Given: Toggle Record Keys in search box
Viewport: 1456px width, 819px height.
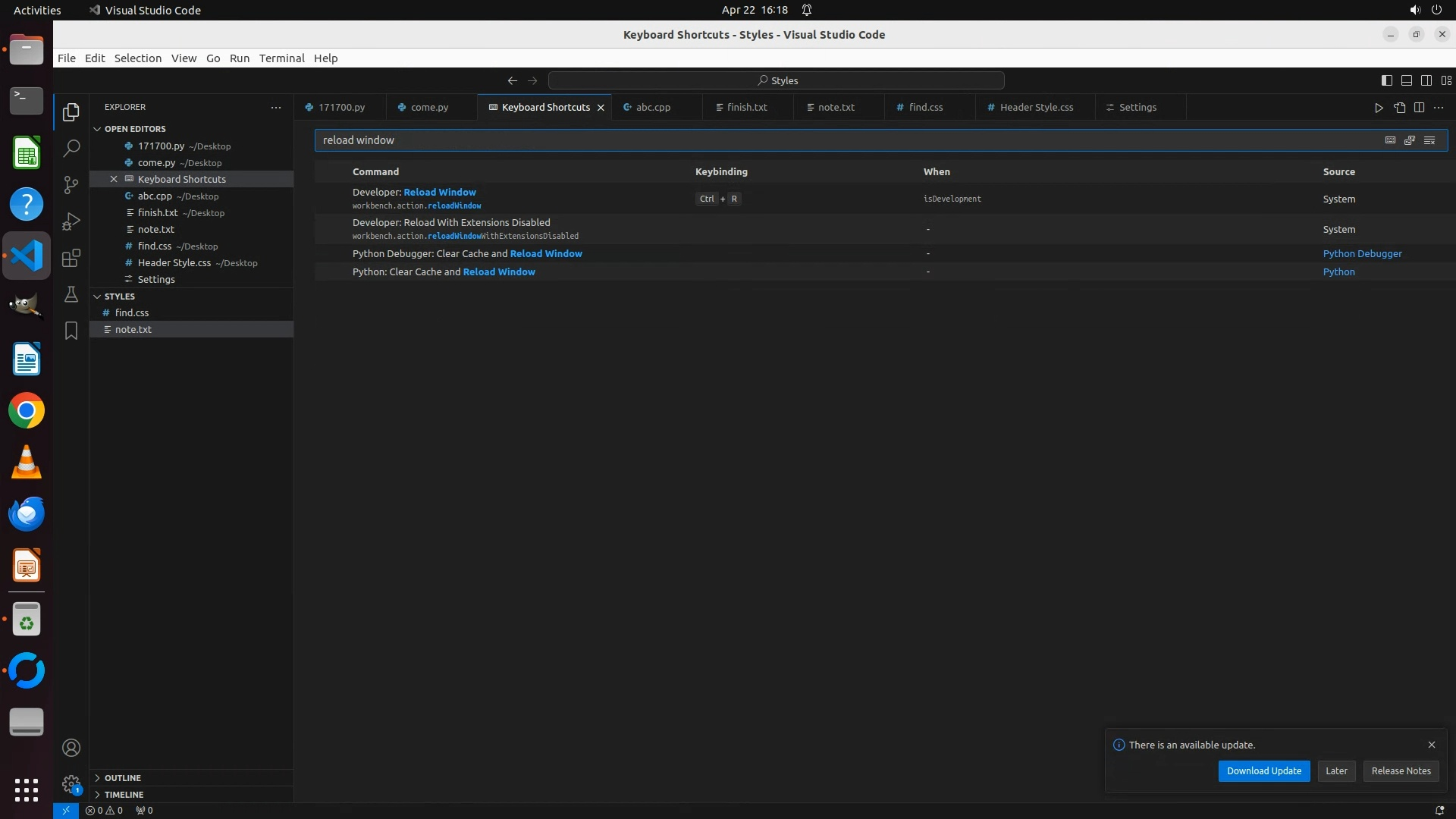Looking at the screenshot, I should pyautogui.click(x=1390, y=140).
